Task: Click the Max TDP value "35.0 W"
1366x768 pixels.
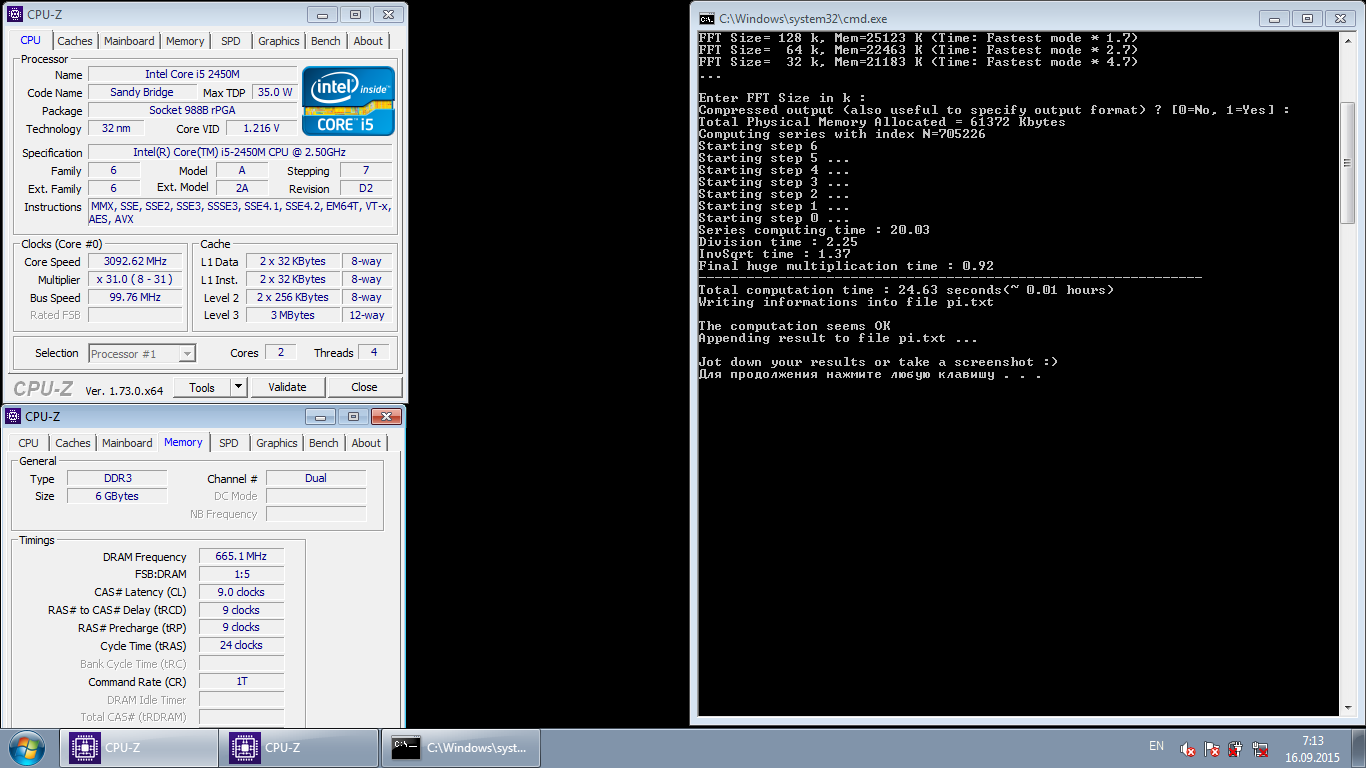Action: click(x=274, y=92)
